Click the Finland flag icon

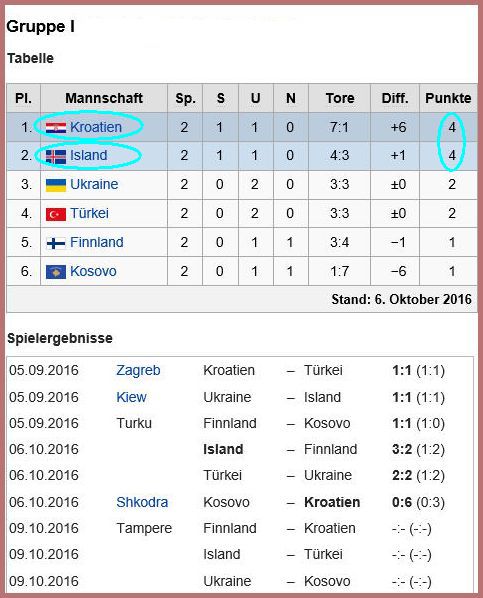[56, 243]
